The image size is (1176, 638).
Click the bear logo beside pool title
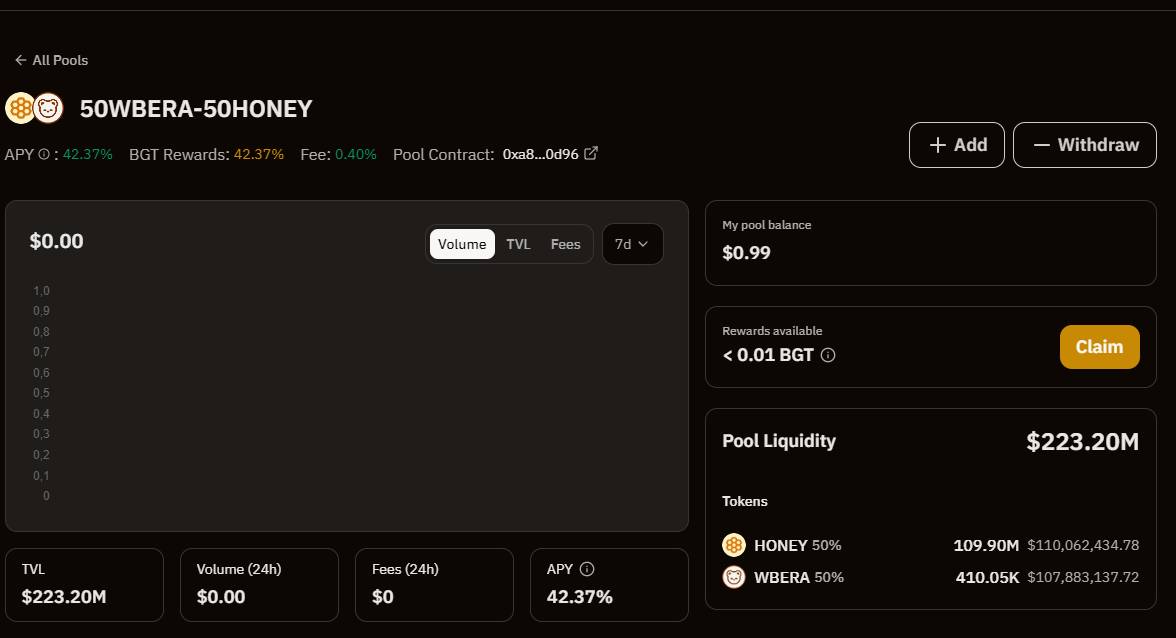tap(49, 109)
